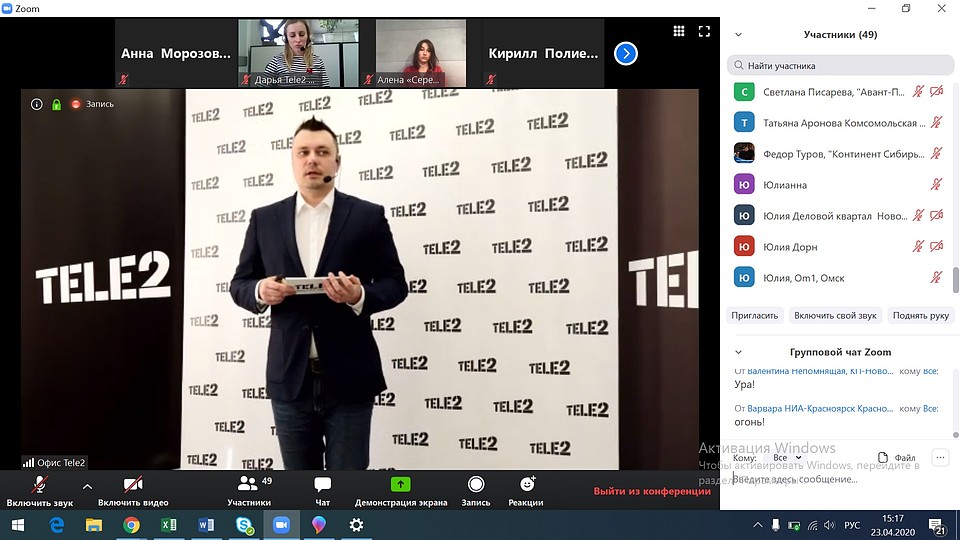Turn on video with the camera icon
This screenshot has width=960, height=540.
point(133,484)
